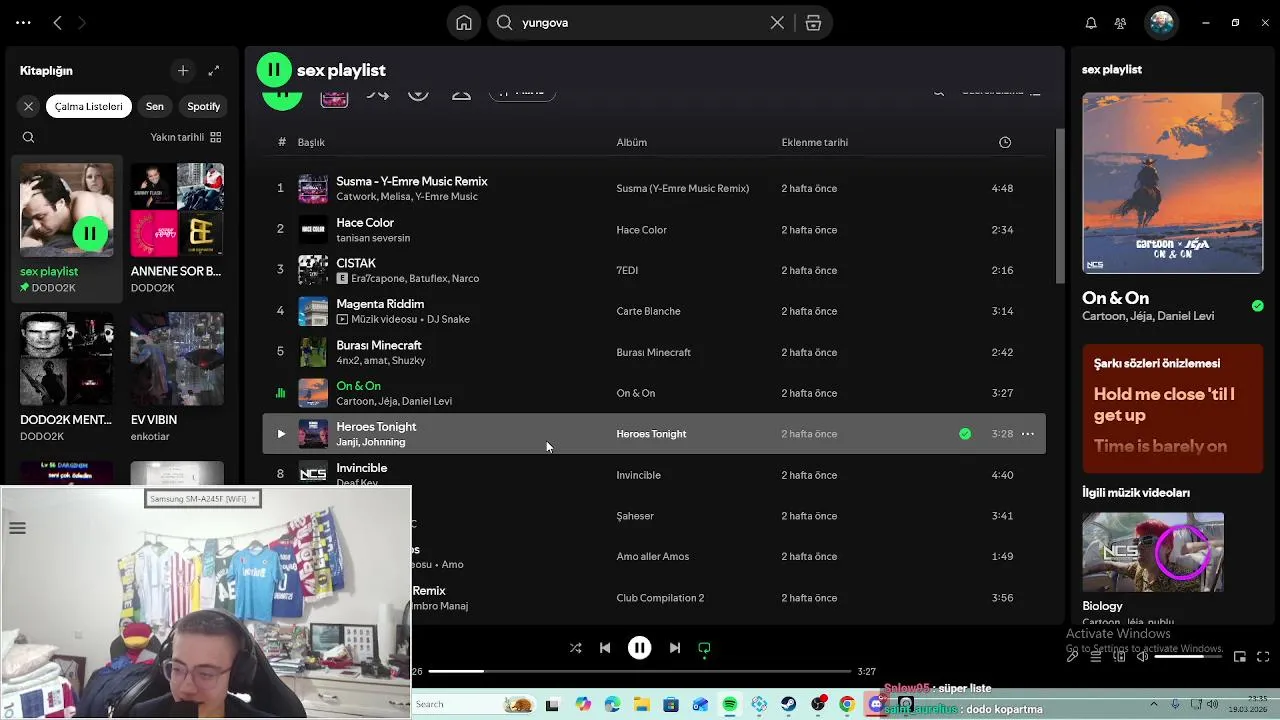This screenshot has width=1280, height=720.
Task: Open the sex playlist library item
Action: point(67,229)
